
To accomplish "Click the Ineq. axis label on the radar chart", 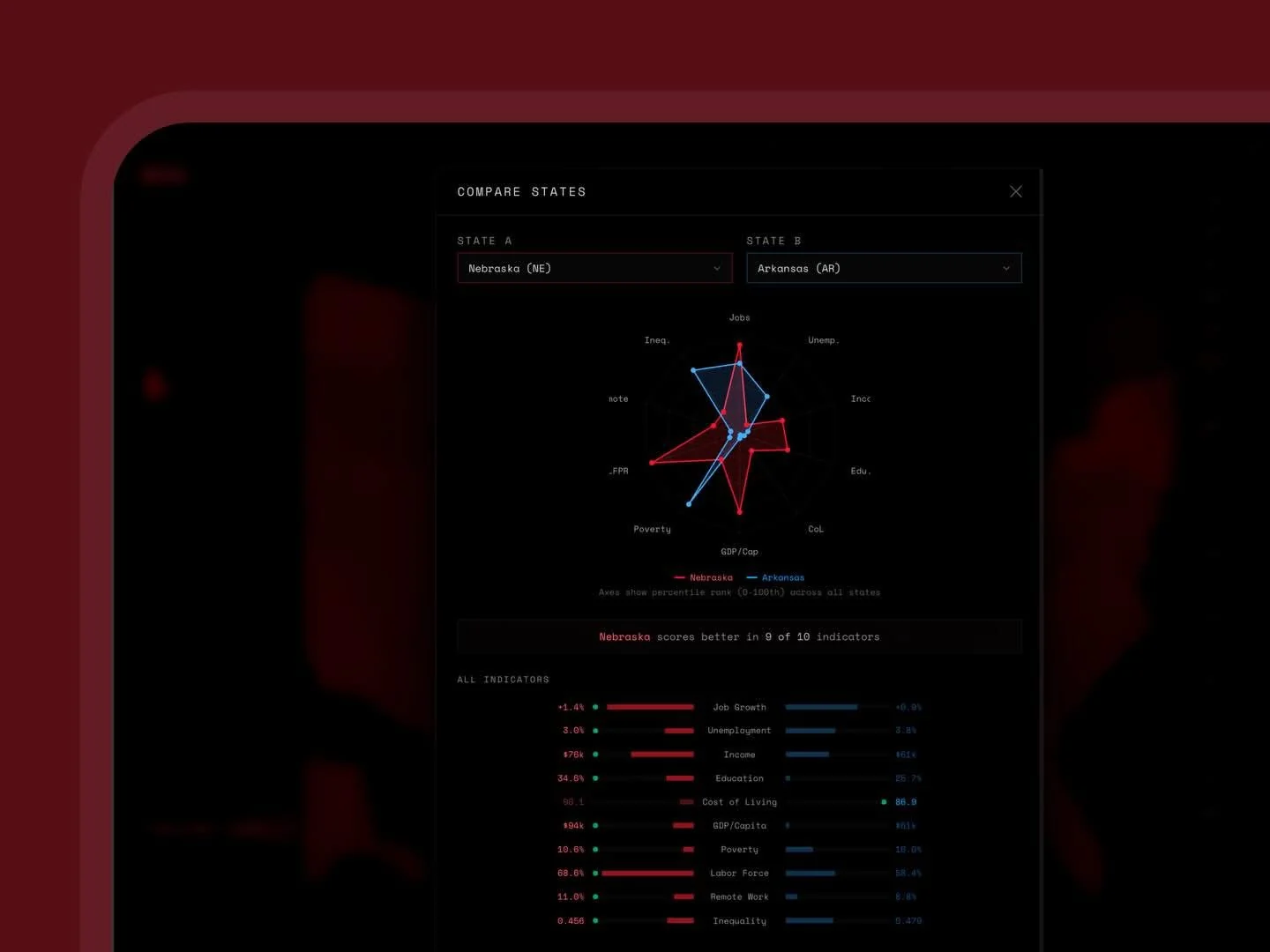I will [657, 340].
